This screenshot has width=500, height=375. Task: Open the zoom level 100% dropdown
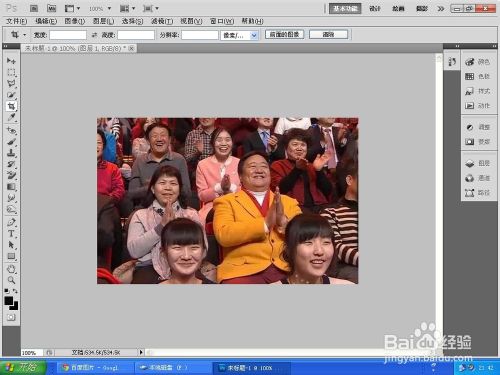tap(100, 8)
